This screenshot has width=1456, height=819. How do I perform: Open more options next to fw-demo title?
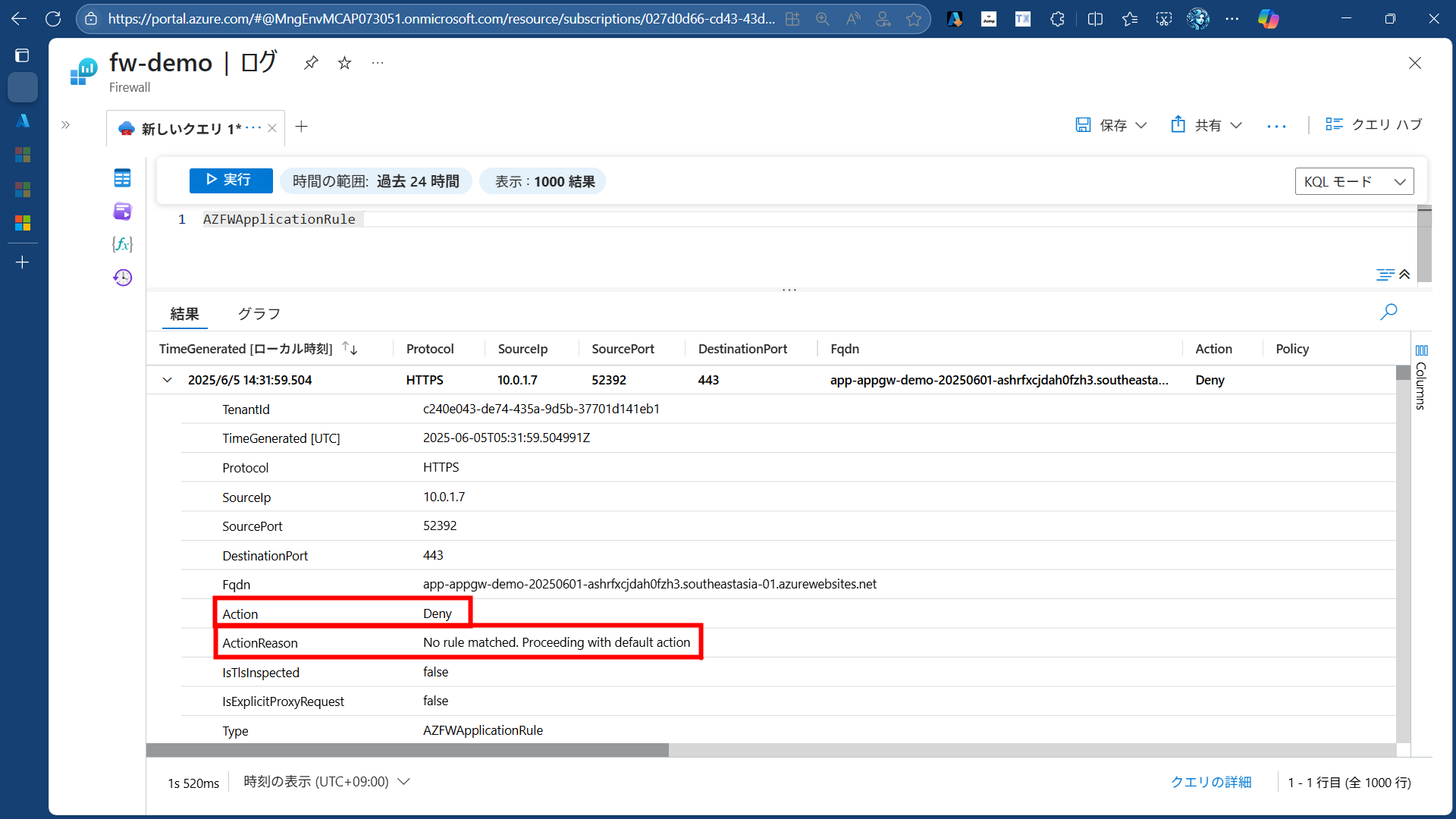coord(378,63)
